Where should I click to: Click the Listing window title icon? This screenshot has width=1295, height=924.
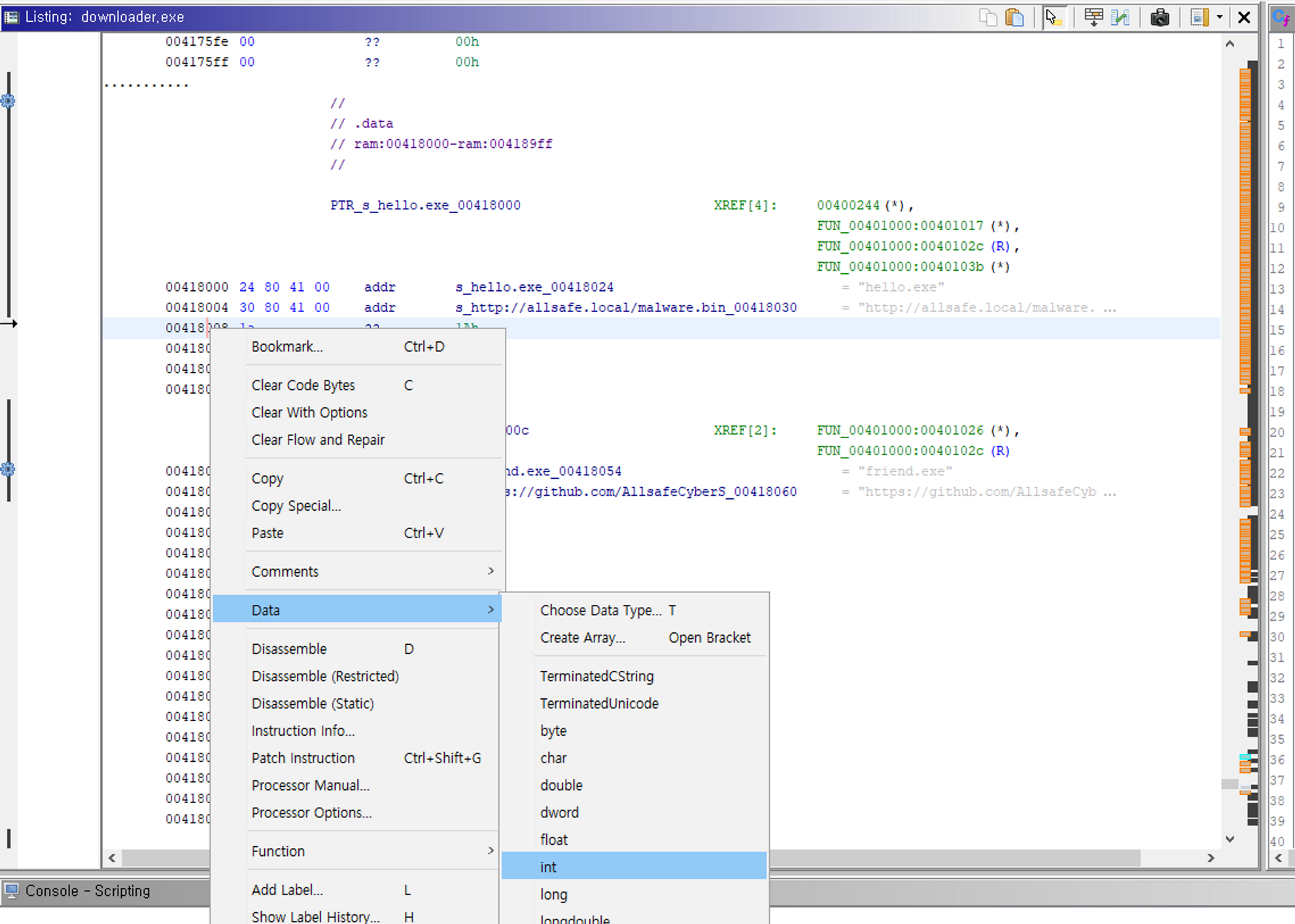(11, 17)
